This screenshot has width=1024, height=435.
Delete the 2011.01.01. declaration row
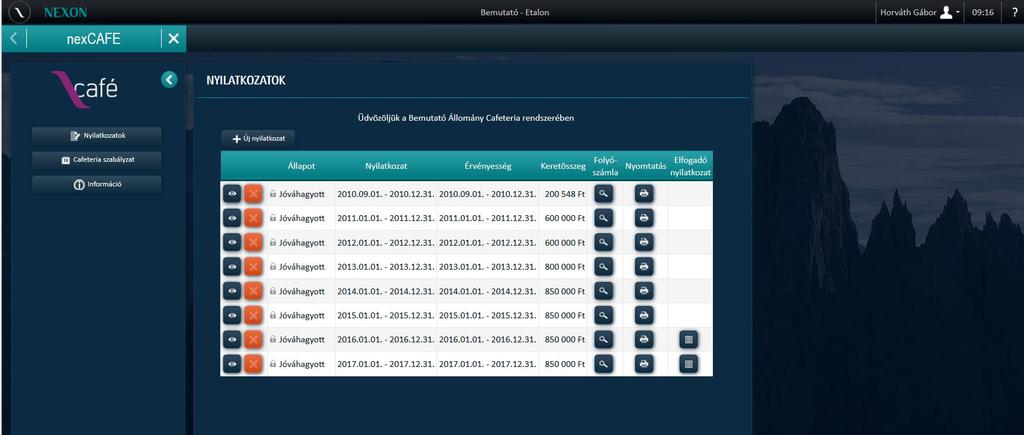[x=253, y=218]
